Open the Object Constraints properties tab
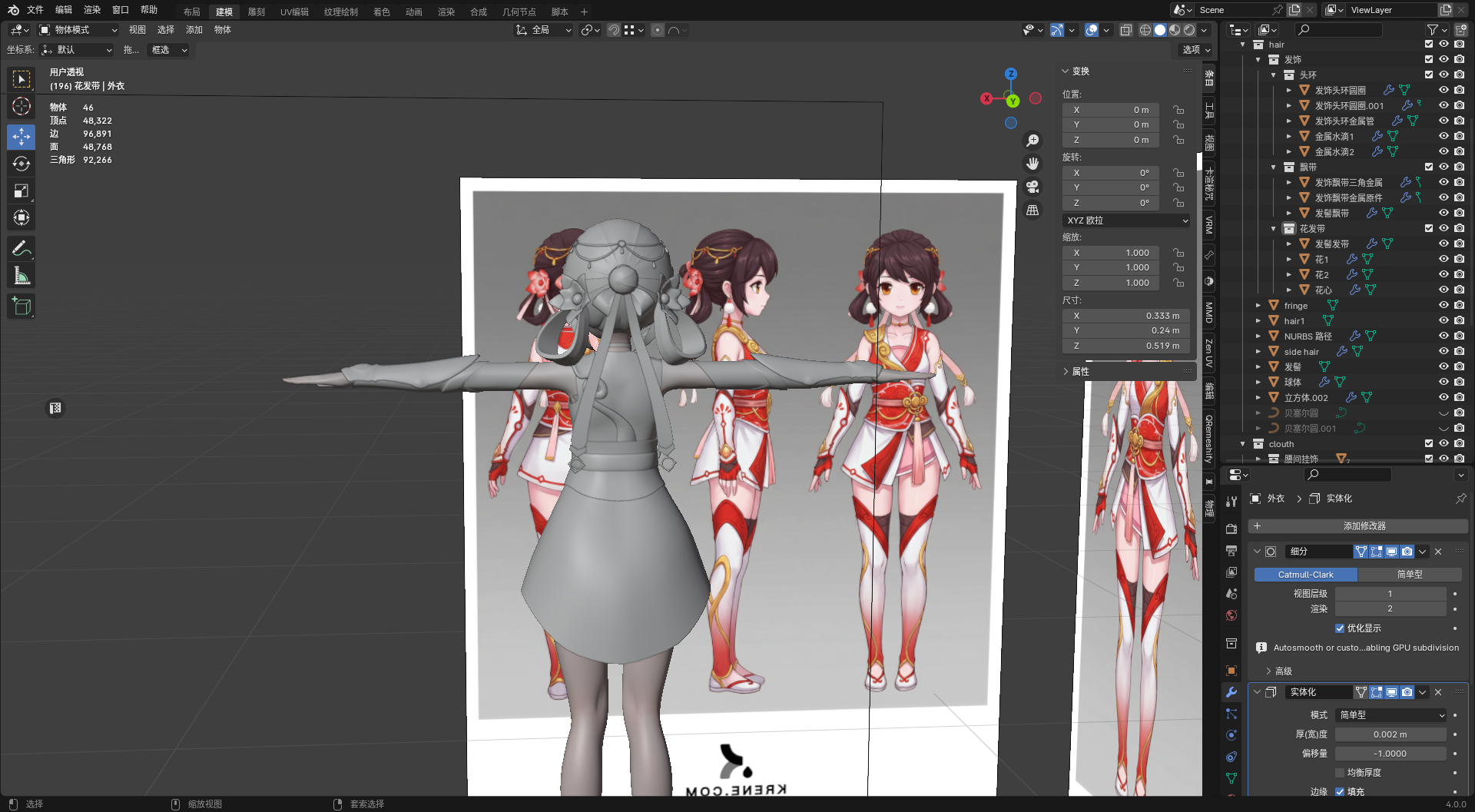Image resolution: width=1475 pixels, height=812 pixels. point(1231,757)
